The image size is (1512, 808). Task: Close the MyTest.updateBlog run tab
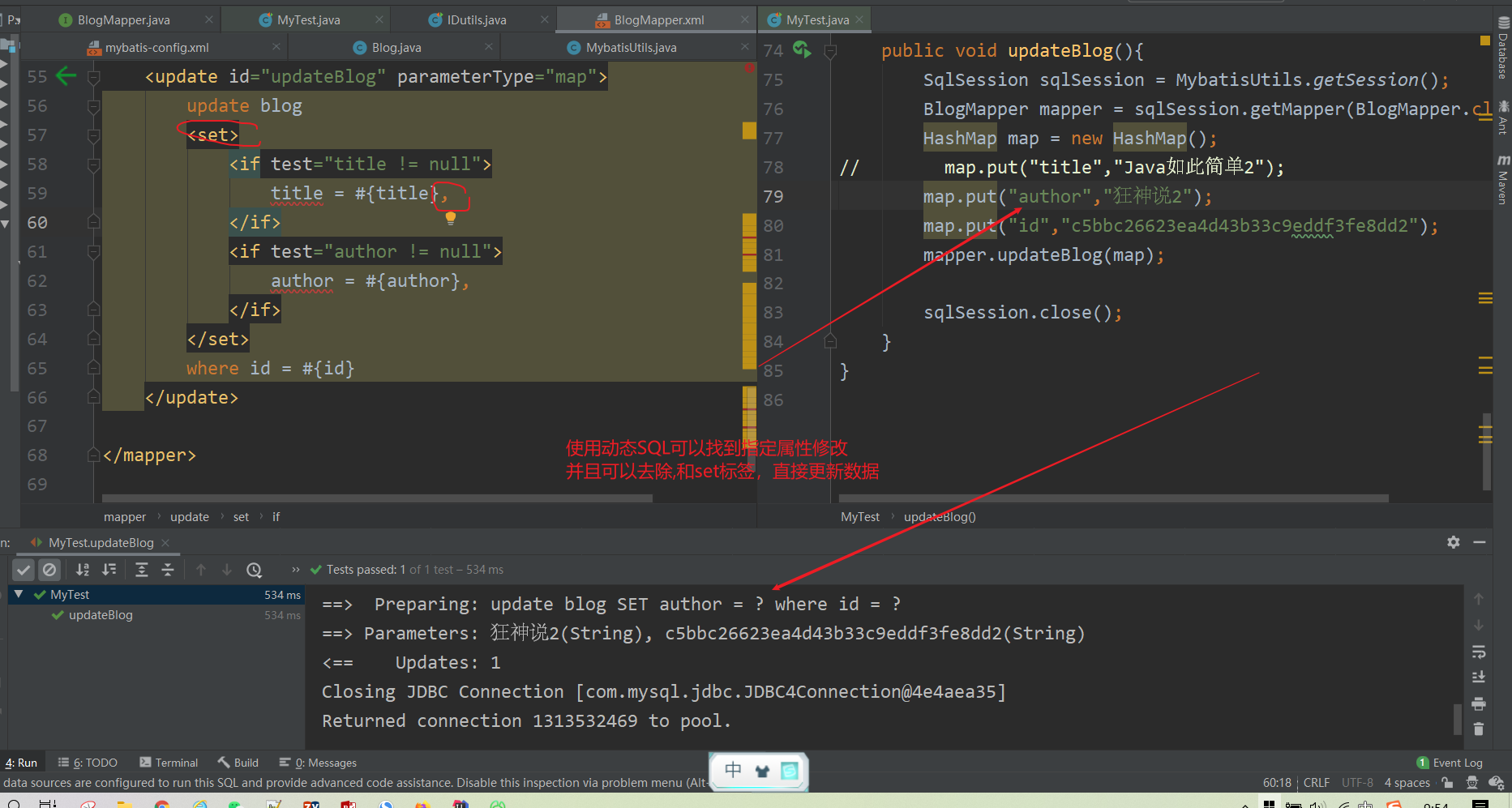(165, 542)
